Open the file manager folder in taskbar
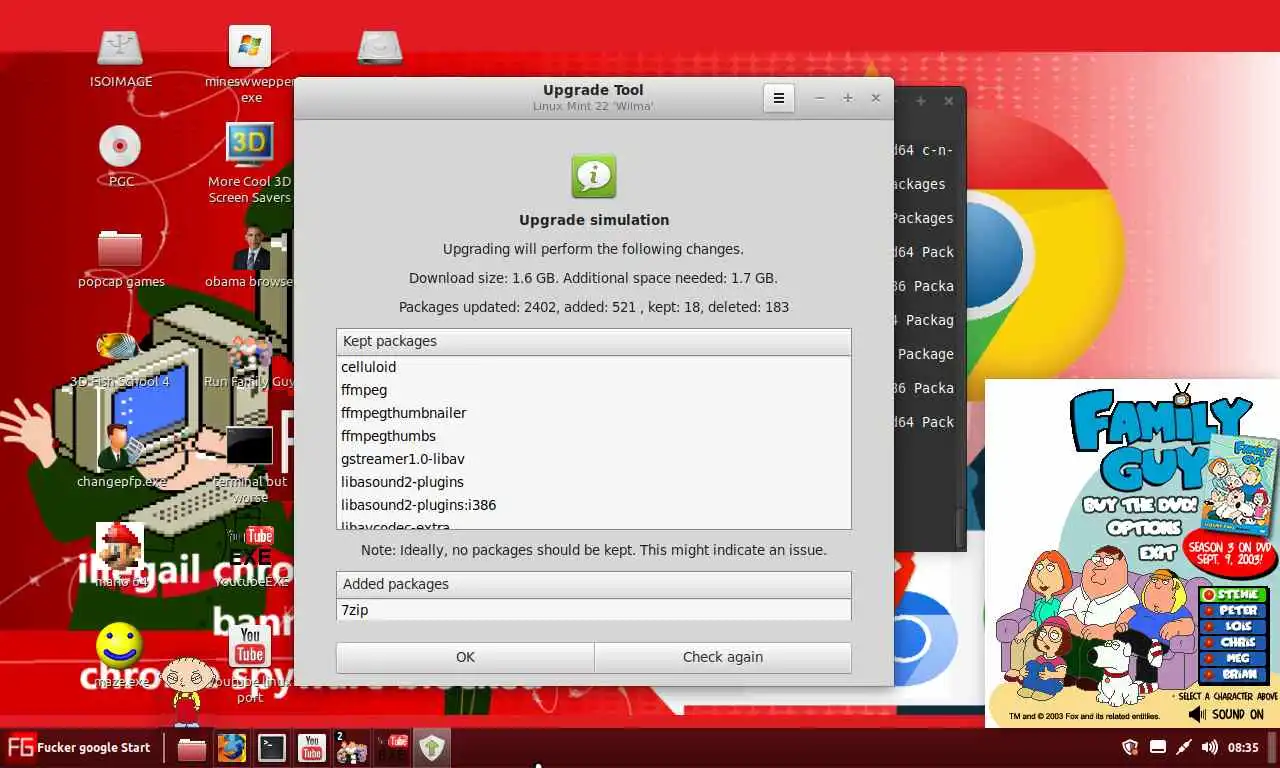 [x=191, y=748]
